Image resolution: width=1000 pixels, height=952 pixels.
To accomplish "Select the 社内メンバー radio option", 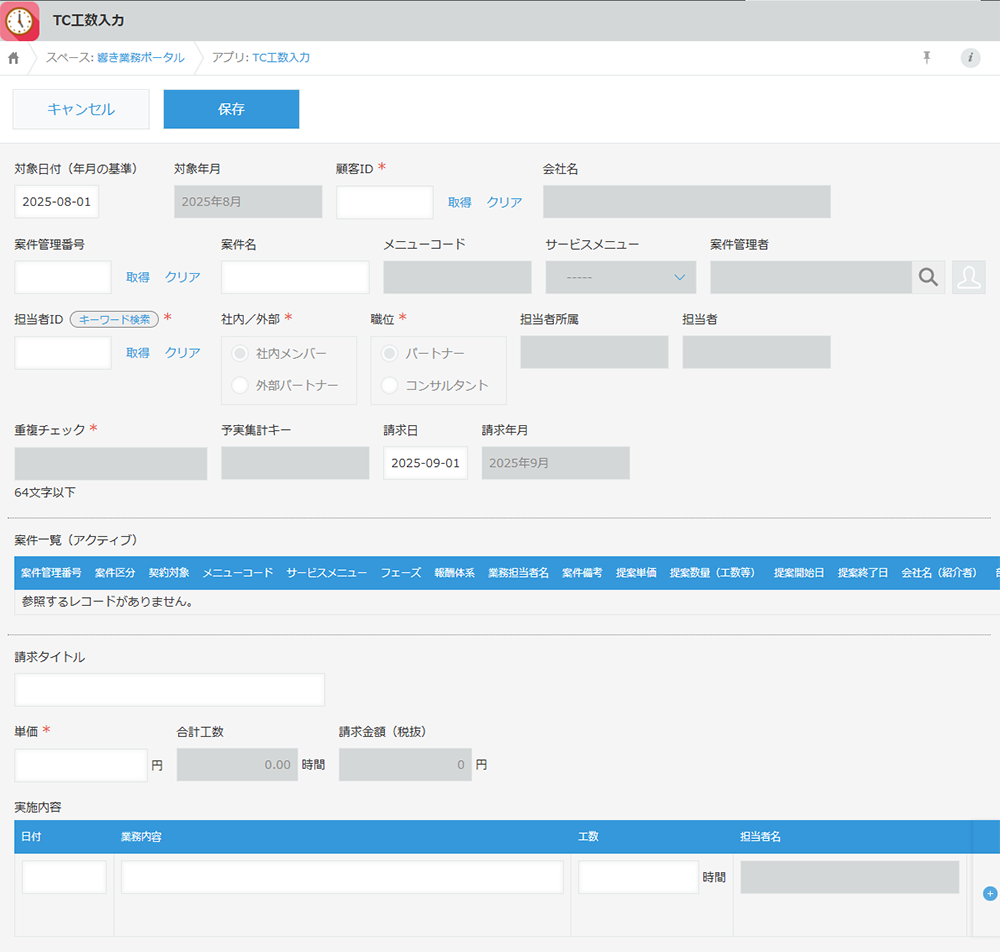I will point(240,354).
